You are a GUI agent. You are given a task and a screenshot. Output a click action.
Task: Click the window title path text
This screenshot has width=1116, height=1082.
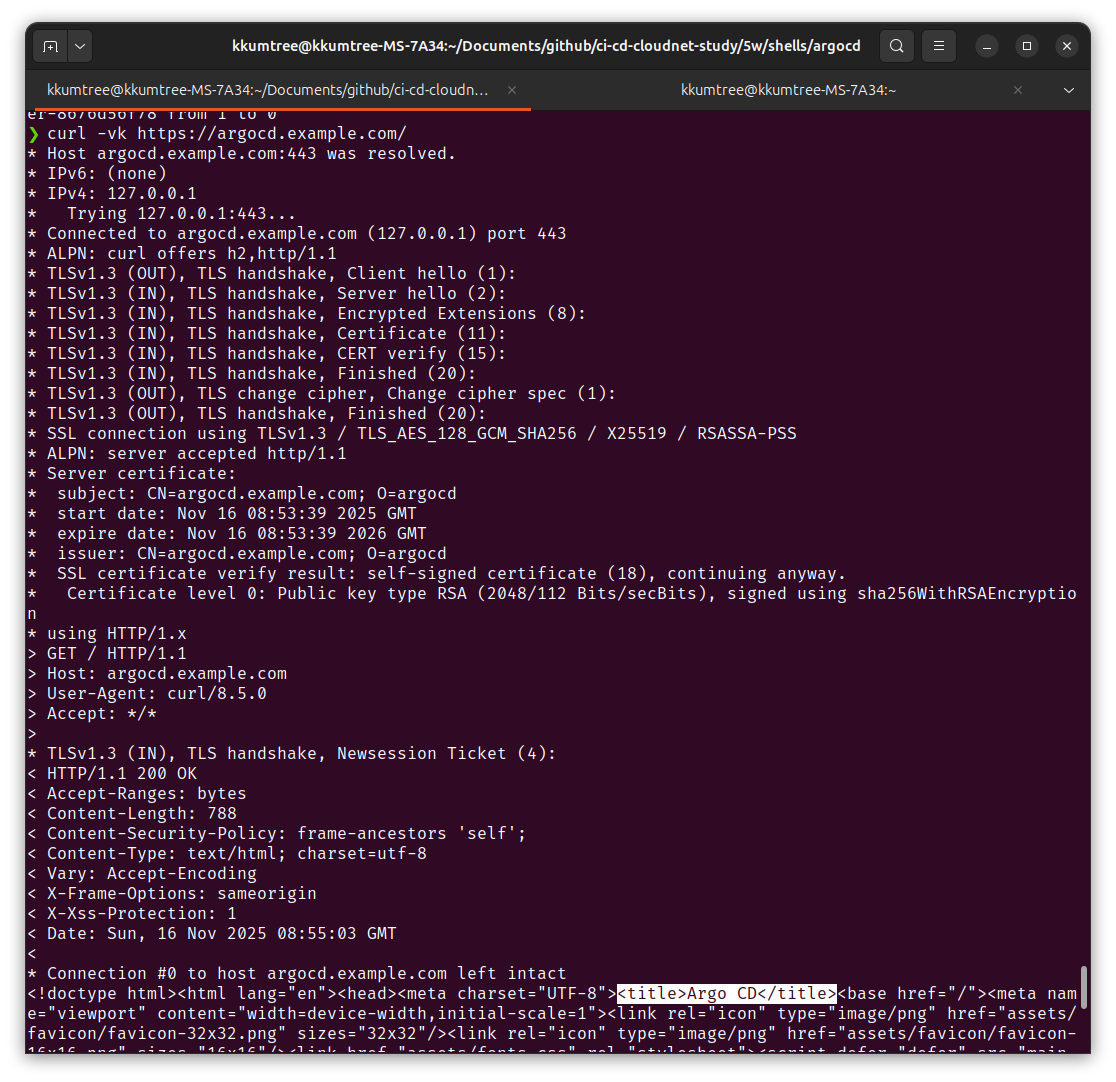click(546, 46)
